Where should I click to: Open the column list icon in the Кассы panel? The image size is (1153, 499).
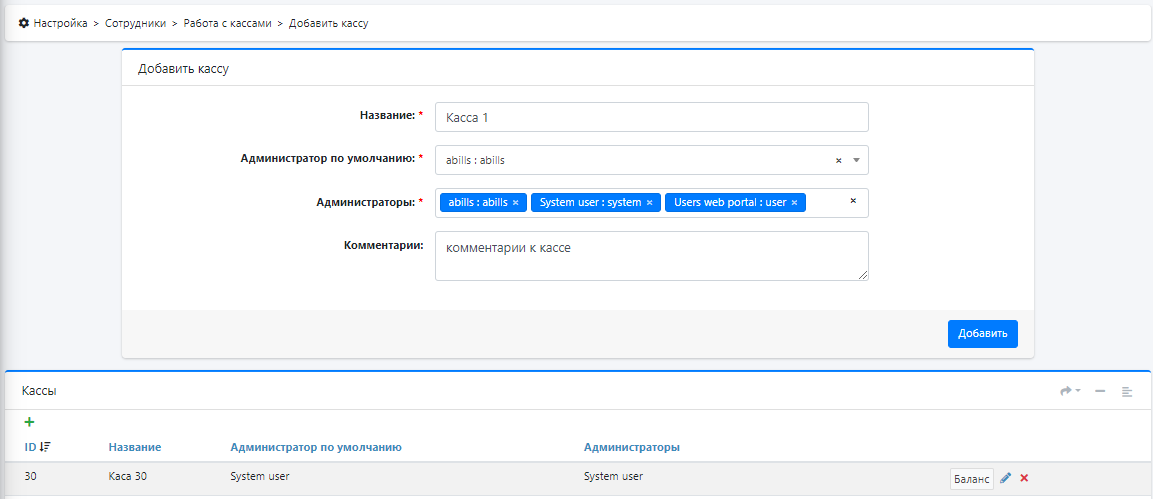[1127, 391]
